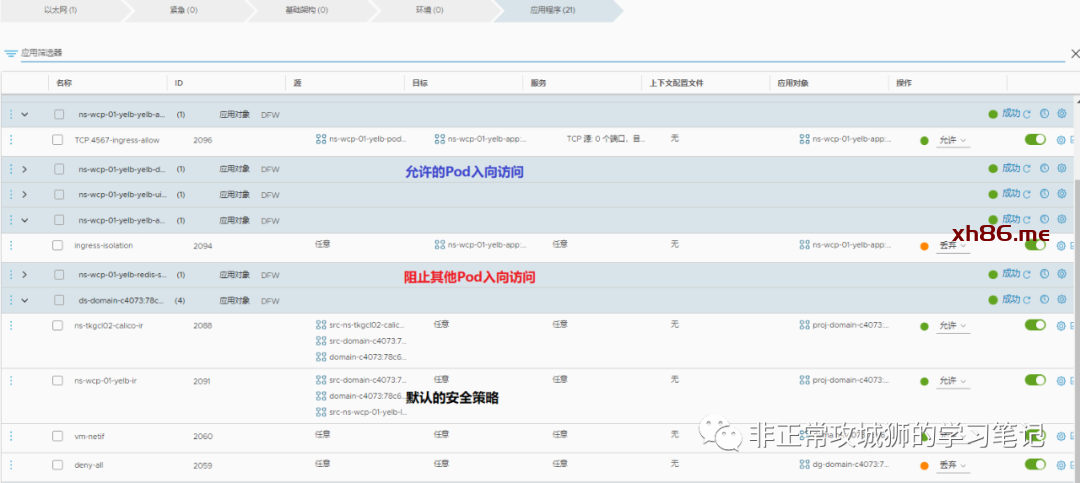Screen dimensions: 1080x483
Task: Click ns-wcp-01-yelb-pod source group in TCP 4567 rule
Action: [x=360, y=140]
